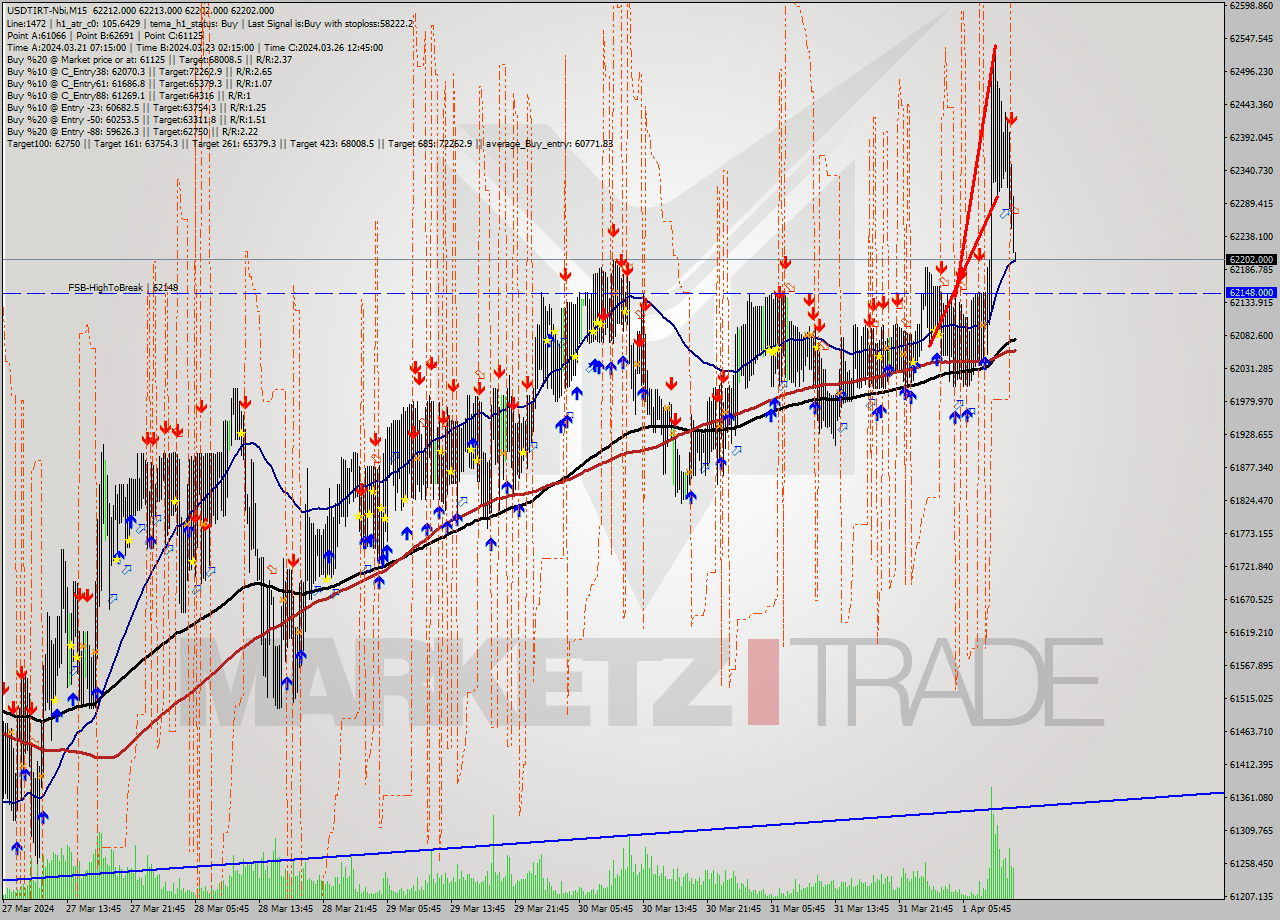Click the 'Buy %20 @ Market price' line

coord(149,60)
